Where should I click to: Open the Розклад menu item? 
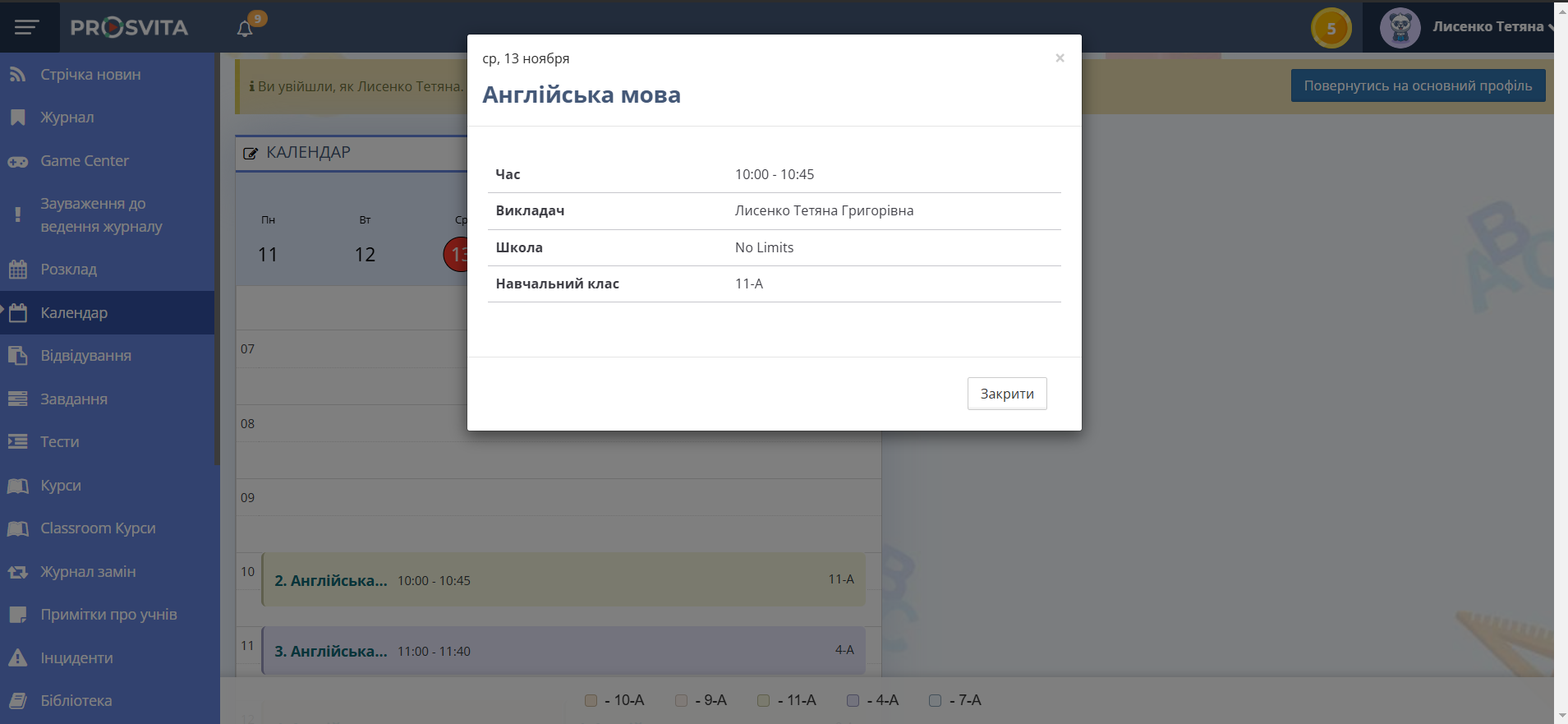tap(69, 270)
